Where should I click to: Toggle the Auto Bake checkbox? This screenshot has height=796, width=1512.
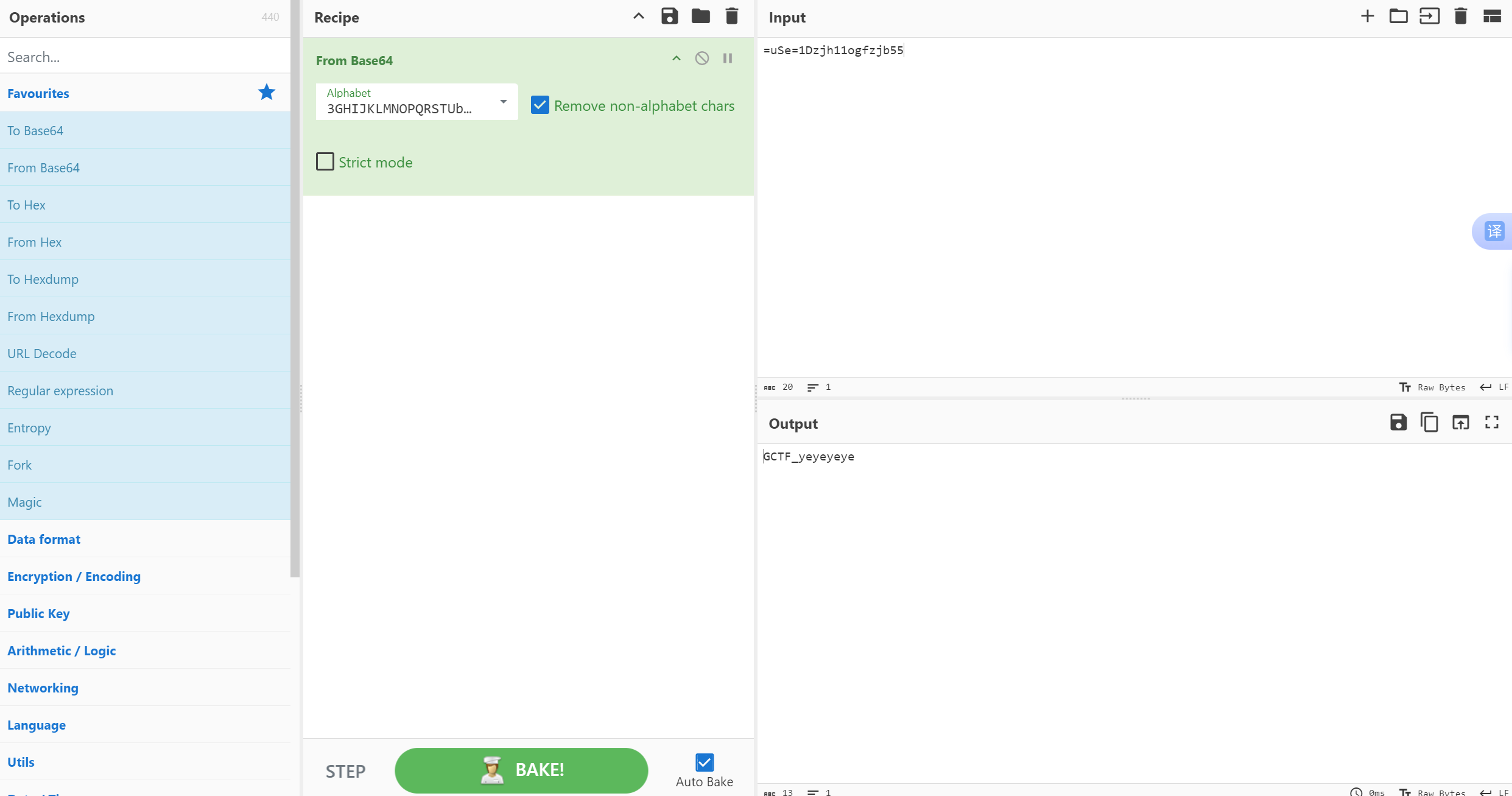(x=704, y=763)
